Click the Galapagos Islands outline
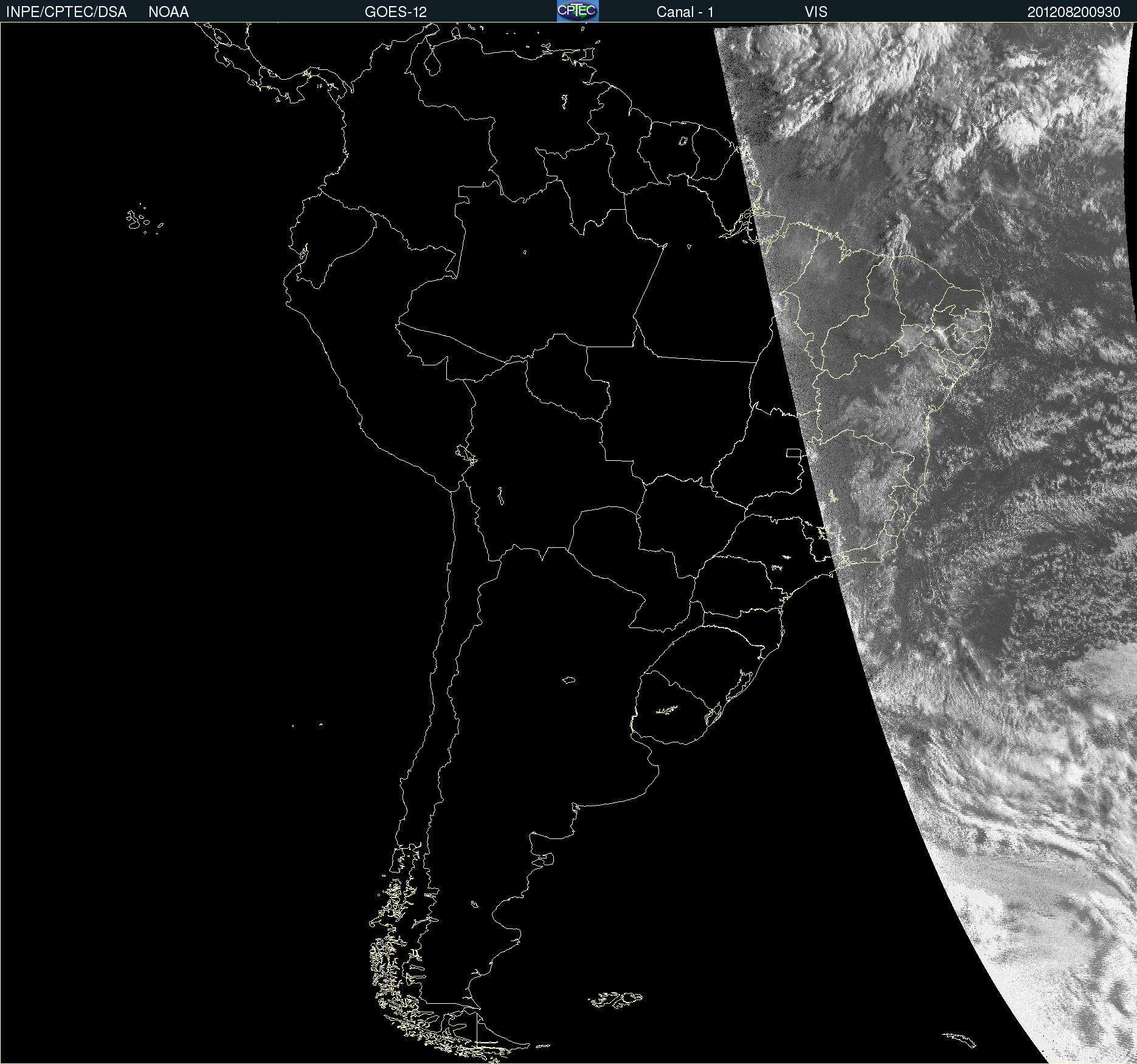Screen dimensions: 1137x1064 coord(143,219)
